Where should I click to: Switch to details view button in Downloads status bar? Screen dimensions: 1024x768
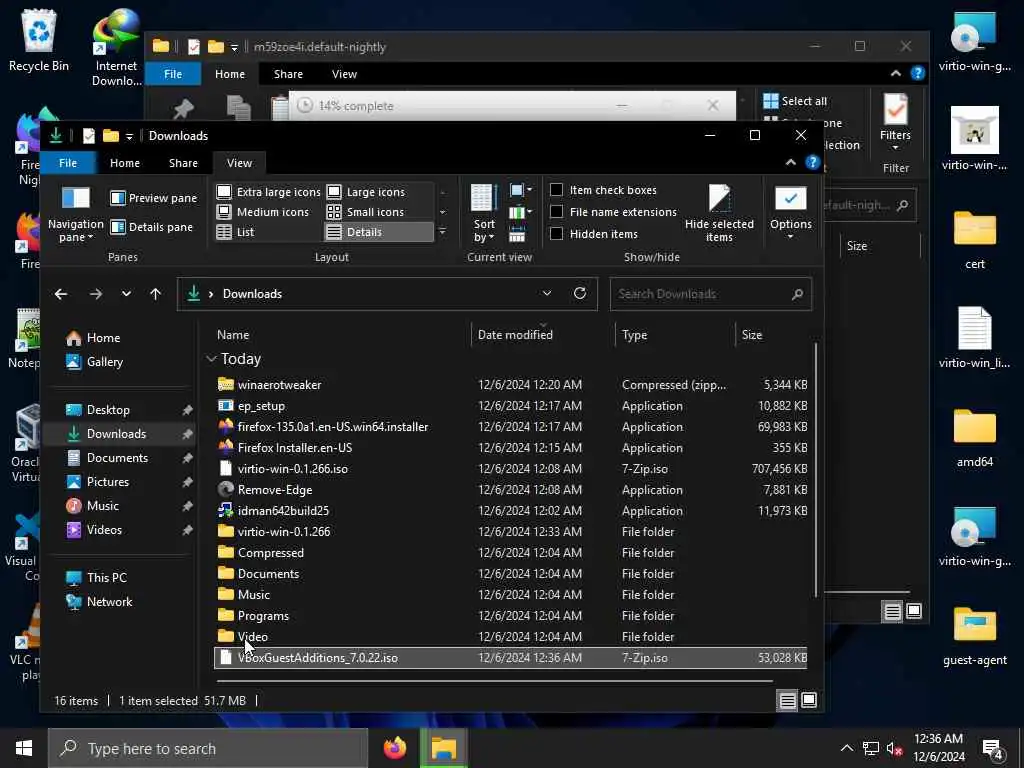tap(788, 701)
